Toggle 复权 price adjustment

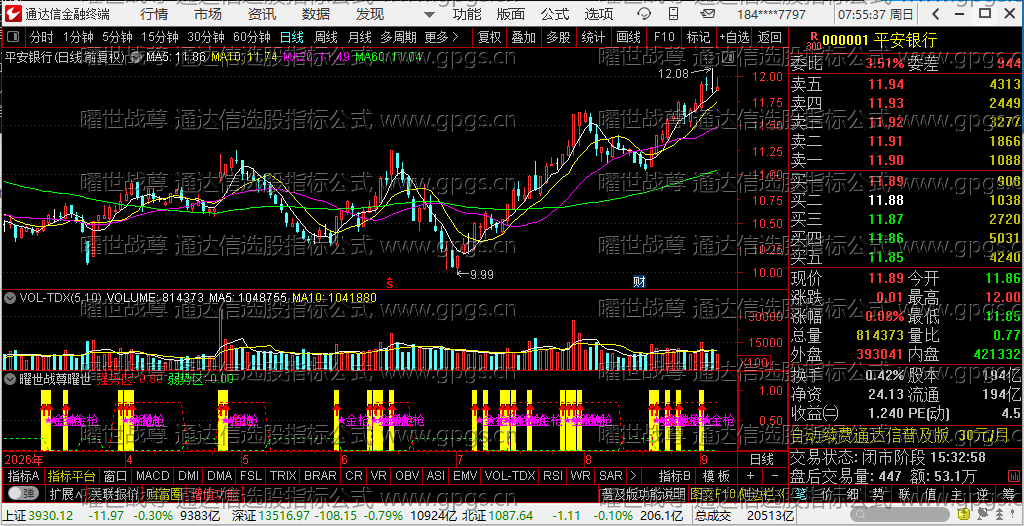pyautogui.click(x=489, y=37)
